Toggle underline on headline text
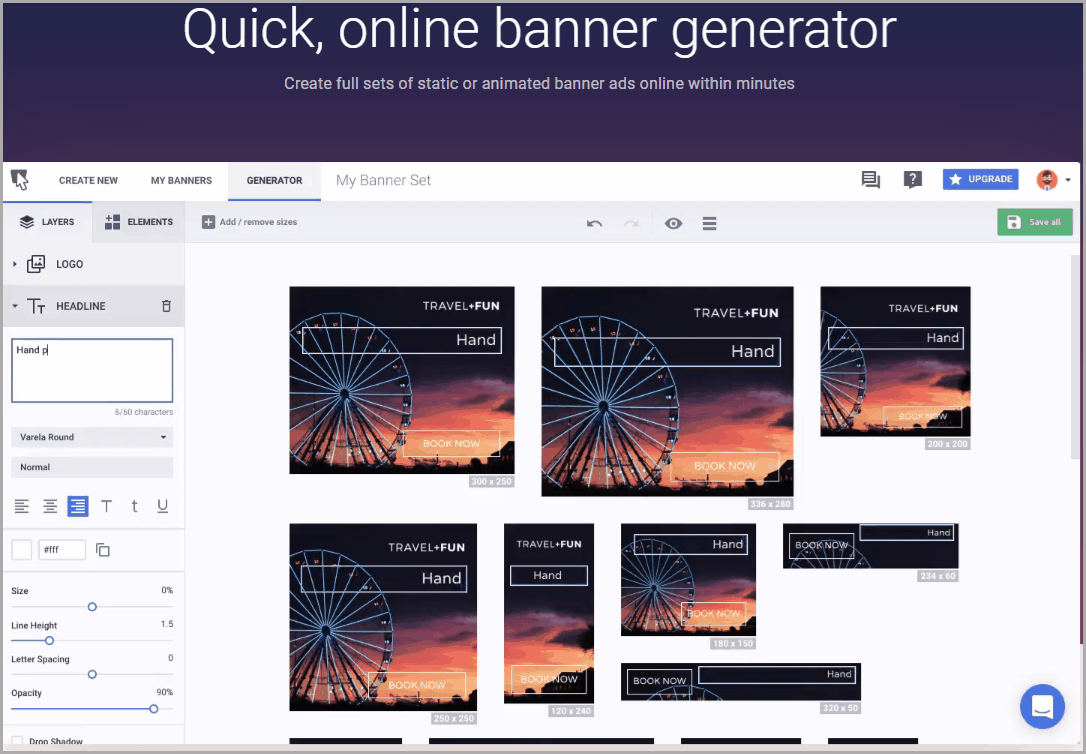The image size is (1086, 754). click(x=163, y=506)
